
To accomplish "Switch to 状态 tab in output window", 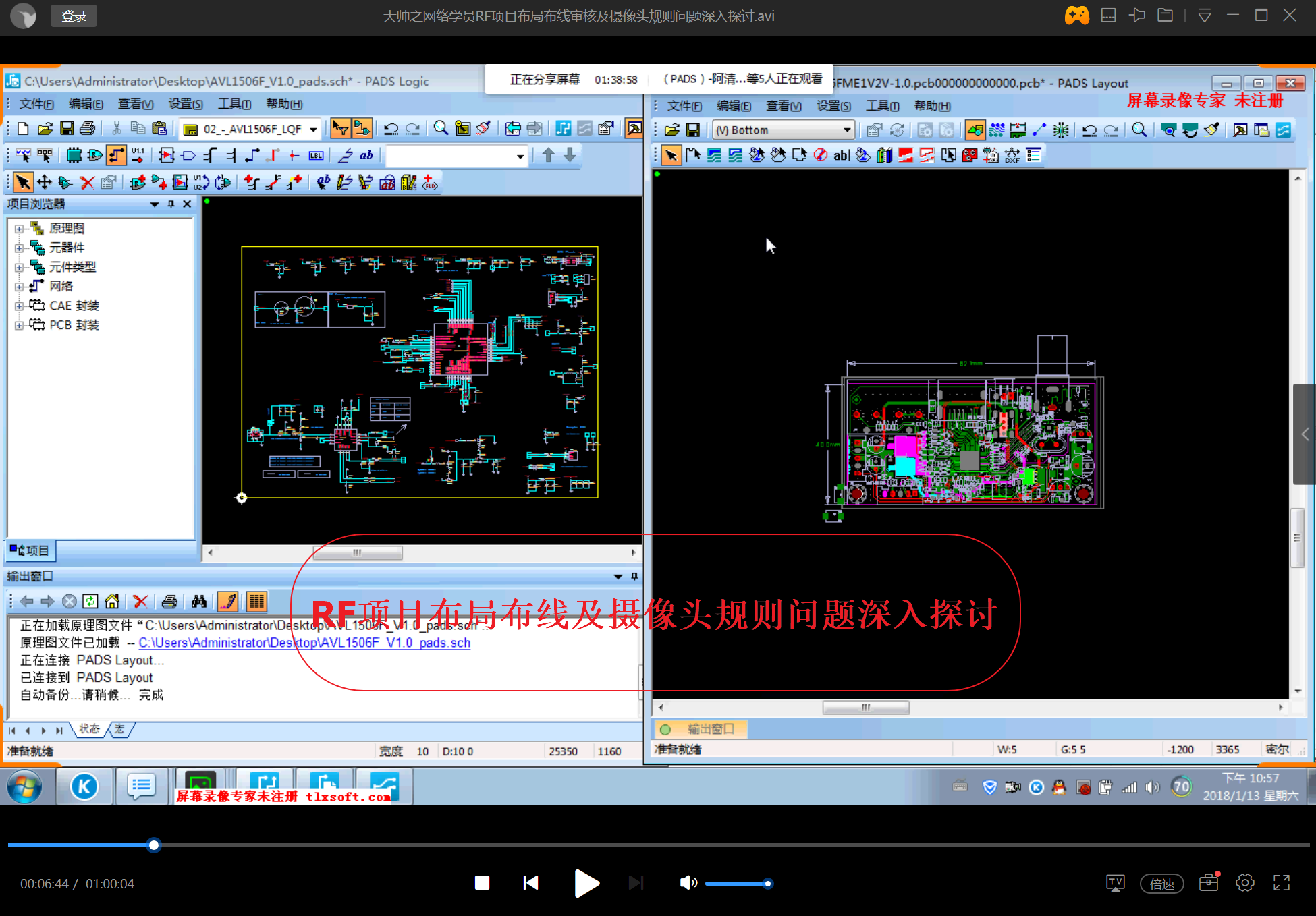I will pos(89,729).
